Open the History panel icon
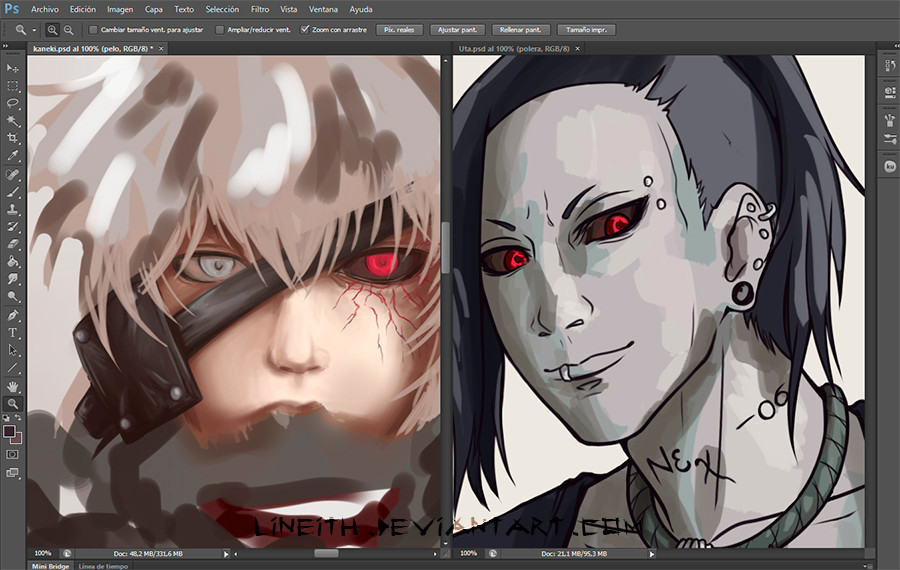The height and width of the screenshot is (570, 900). pyautogui.click(x=890, y=66)
